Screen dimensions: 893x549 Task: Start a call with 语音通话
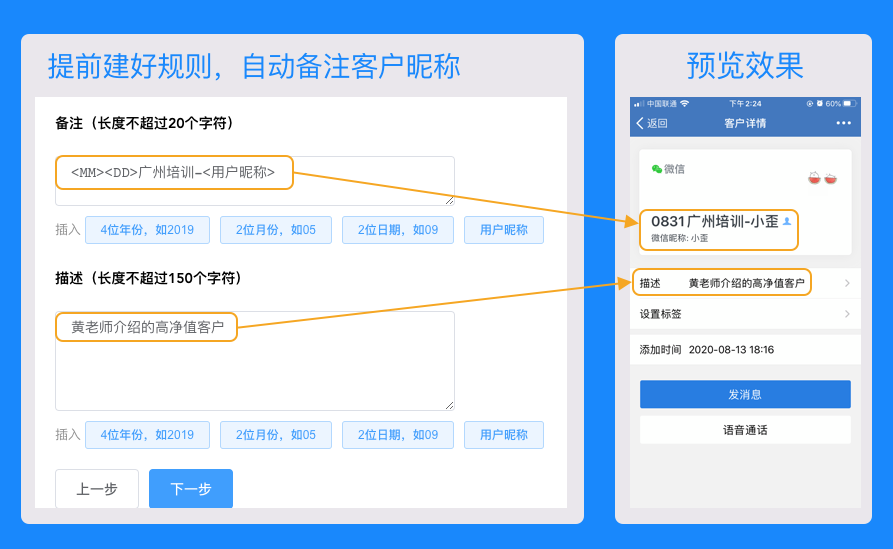pos(745,430)
